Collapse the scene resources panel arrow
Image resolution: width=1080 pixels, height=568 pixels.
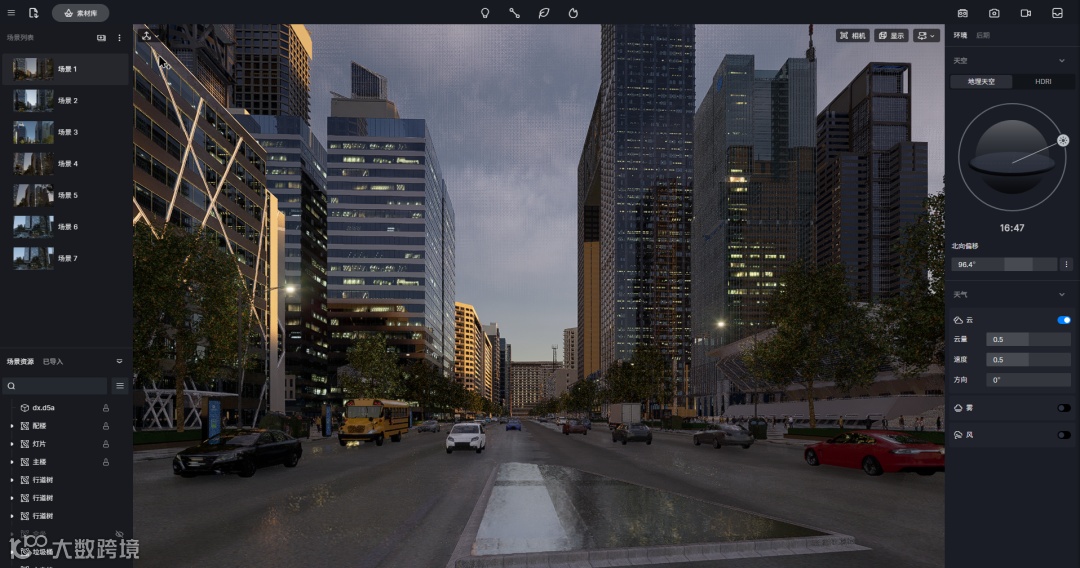pos(119,361)
